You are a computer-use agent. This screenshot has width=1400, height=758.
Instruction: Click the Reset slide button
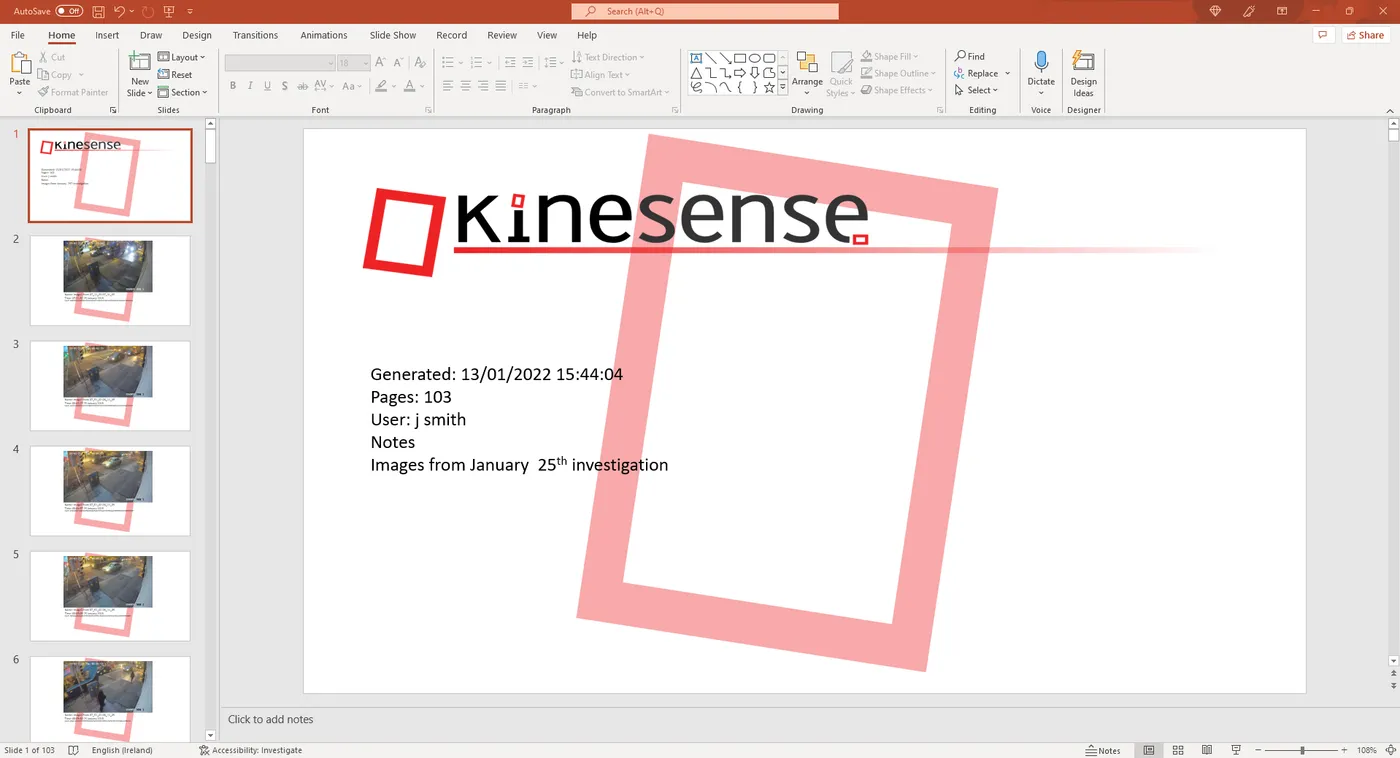coord(175,75)
